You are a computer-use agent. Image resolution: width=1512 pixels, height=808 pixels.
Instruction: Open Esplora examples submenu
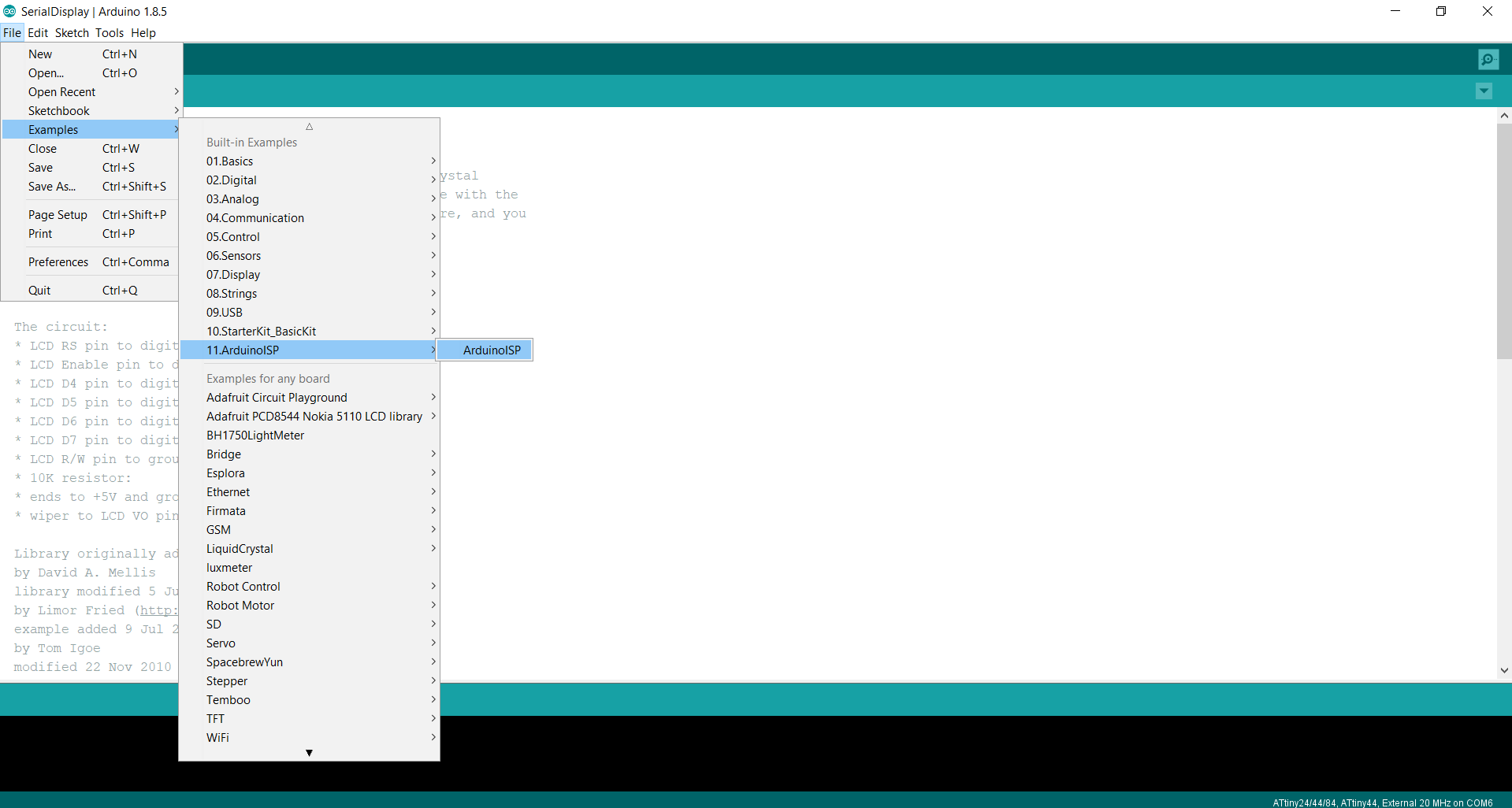pyautogui.click(x=310, y=473)
